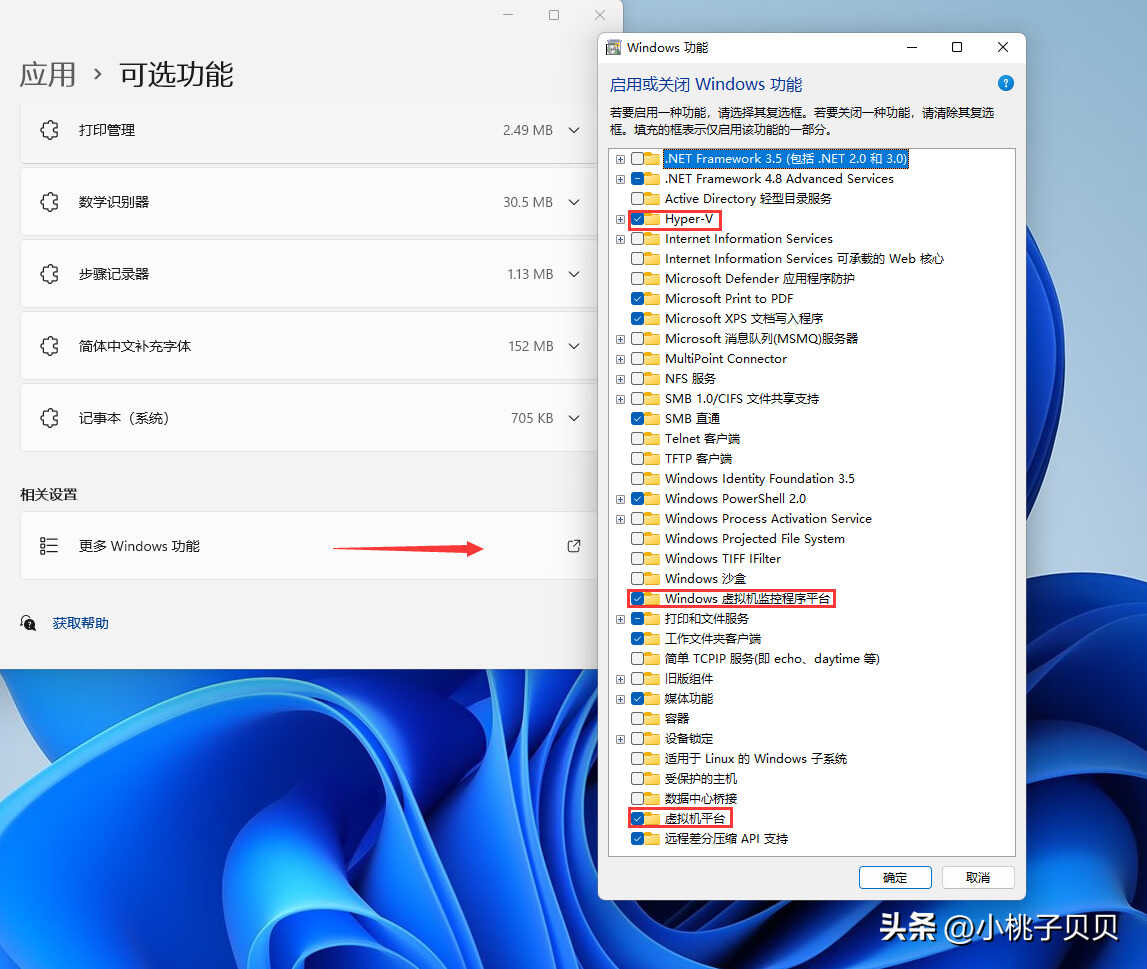Open 更多 Windows 功能 entry

308,546
